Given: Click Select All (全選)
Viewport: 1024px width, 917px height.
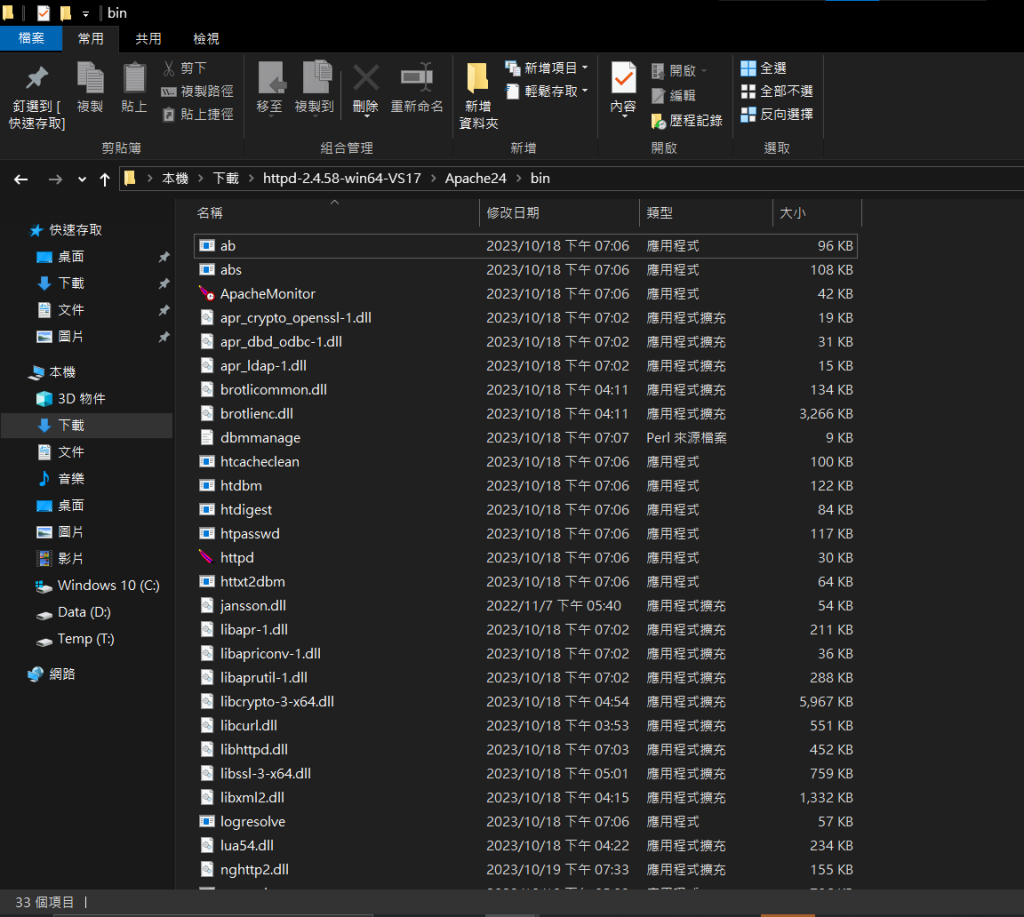Looking at the screenshot, I should point(763,68).
